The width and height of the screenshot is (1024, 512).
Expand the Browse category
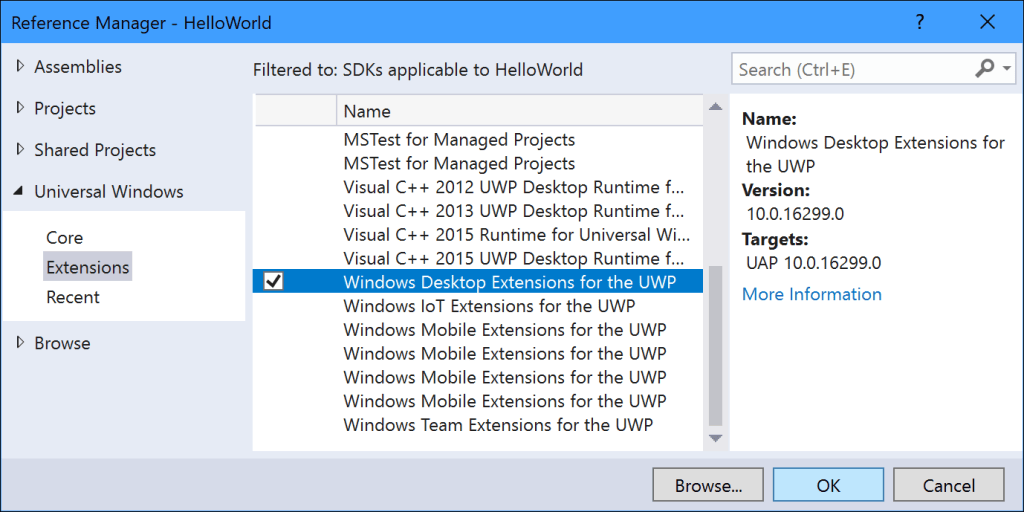[x=20, y=343]
